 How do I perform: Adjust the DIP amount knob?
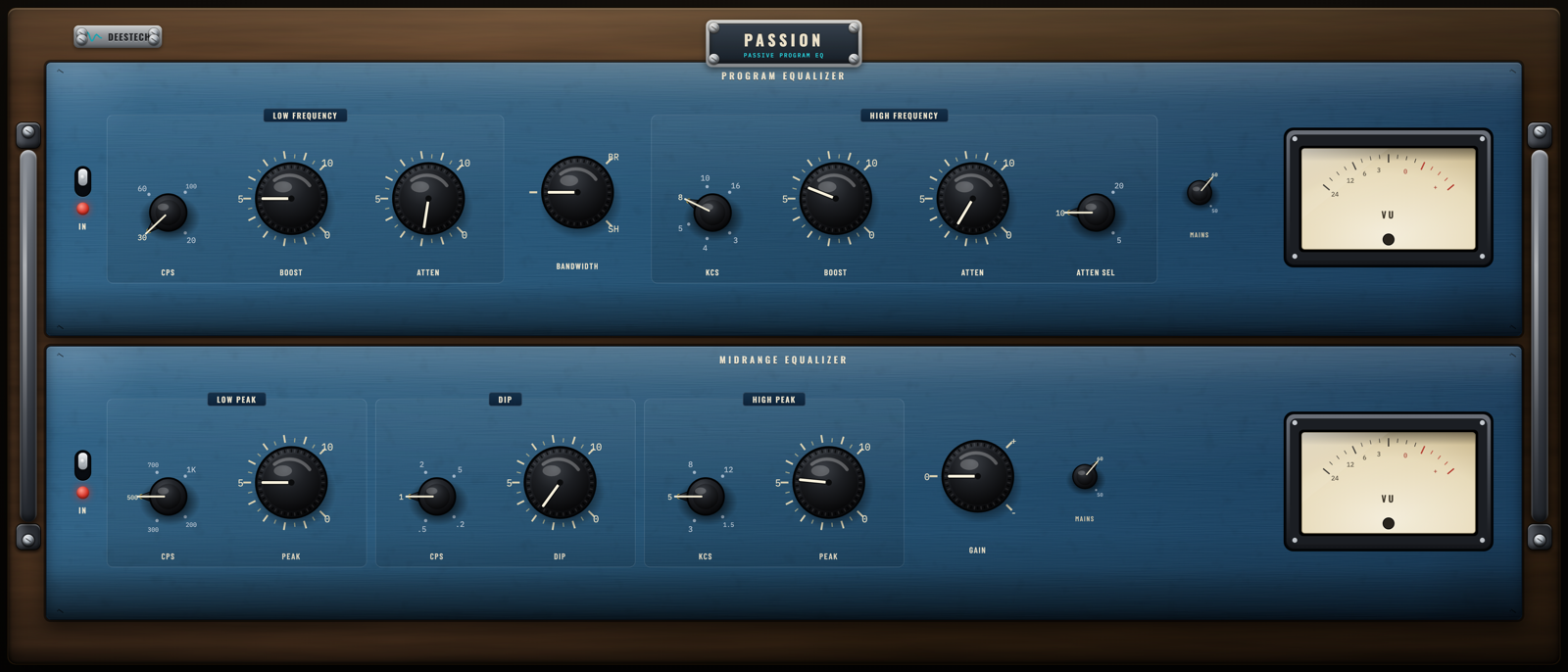coord(560,483)
